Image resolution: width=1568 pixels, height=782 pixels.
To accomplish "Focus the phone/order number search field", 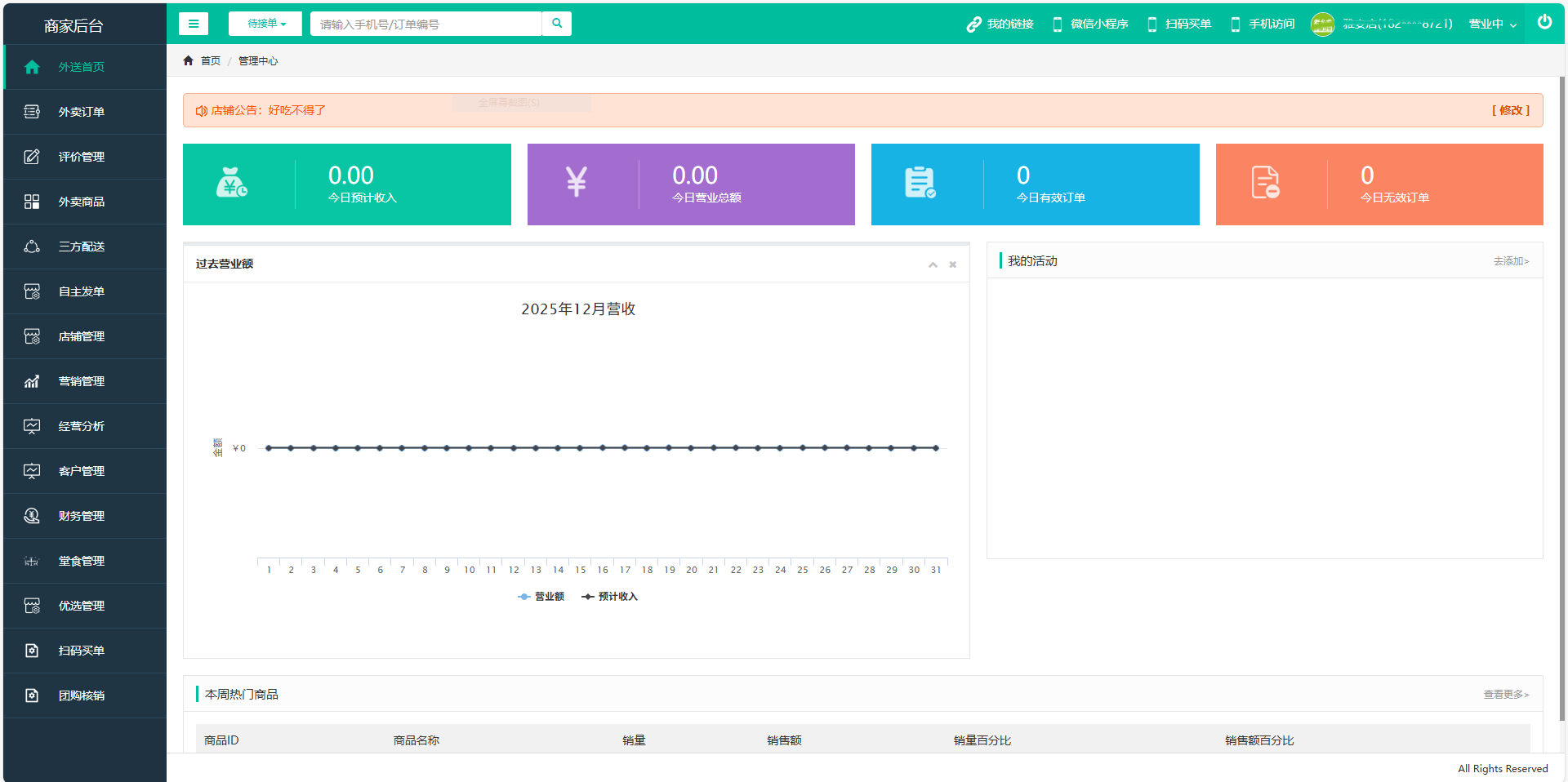I will tap(425, 24).
